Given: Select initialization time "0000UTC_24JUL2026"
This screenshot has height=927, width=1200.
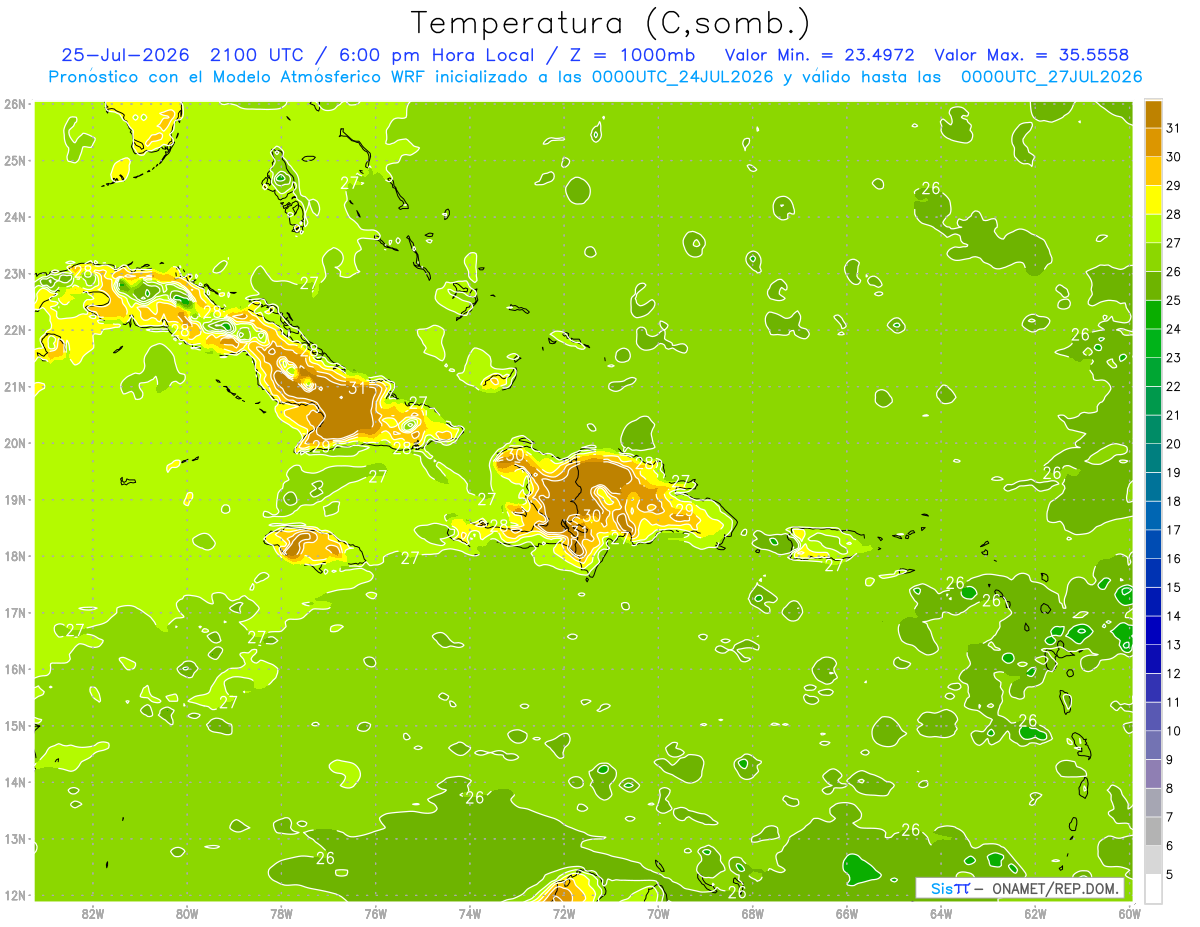Looking at the screenshot, I should pyautogui.click(x=682, y=77).
